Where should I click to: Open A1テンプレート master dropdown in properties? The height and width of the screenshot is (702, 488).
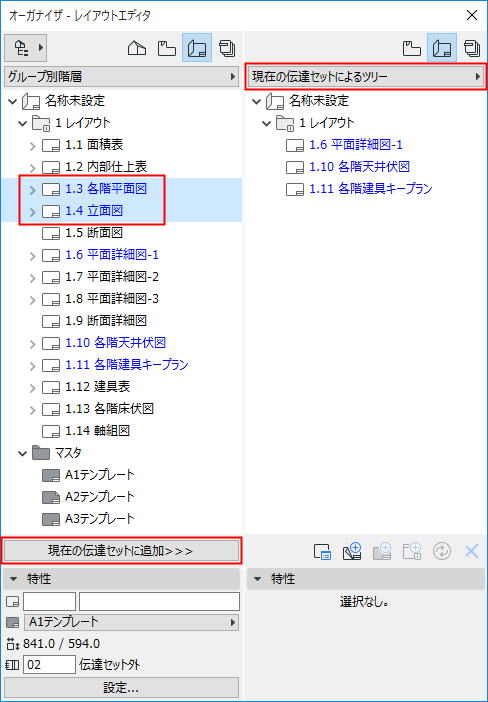click(x=132, y=622)
